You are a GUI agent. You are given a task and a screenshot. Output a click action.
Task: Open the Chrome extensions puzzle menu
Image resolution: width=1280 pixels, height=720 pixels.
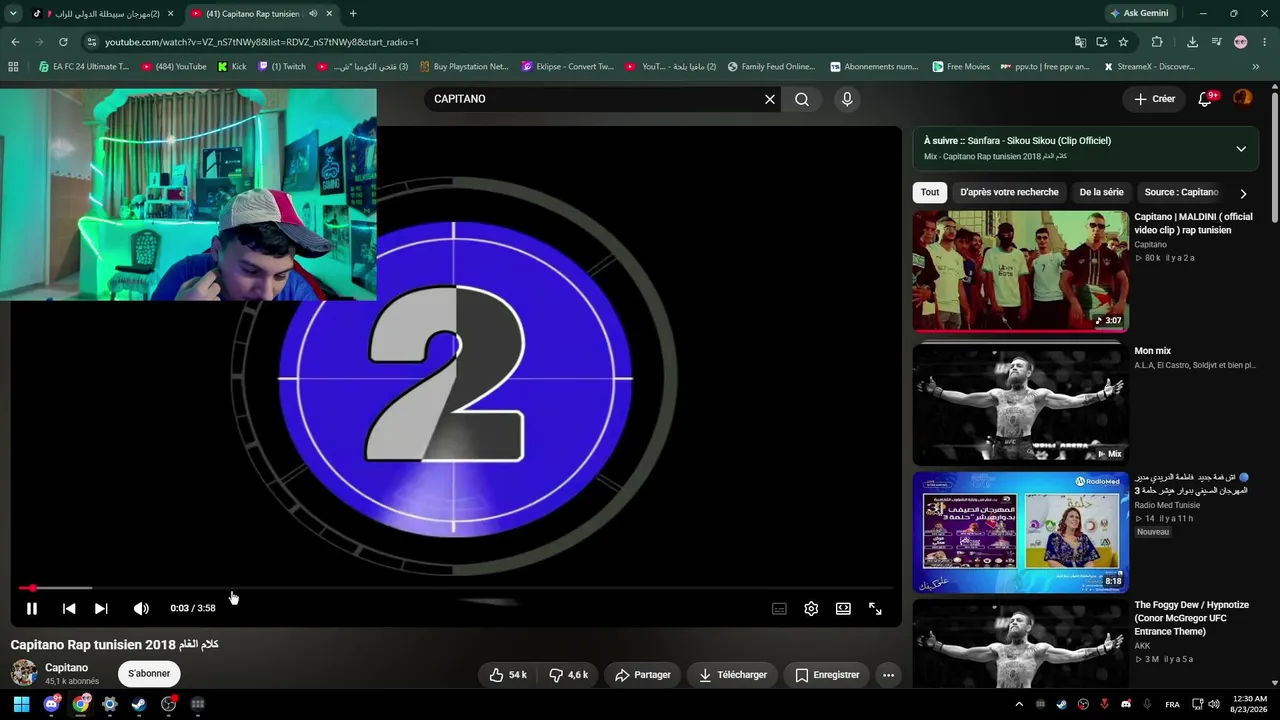(x=1157, y=42)
